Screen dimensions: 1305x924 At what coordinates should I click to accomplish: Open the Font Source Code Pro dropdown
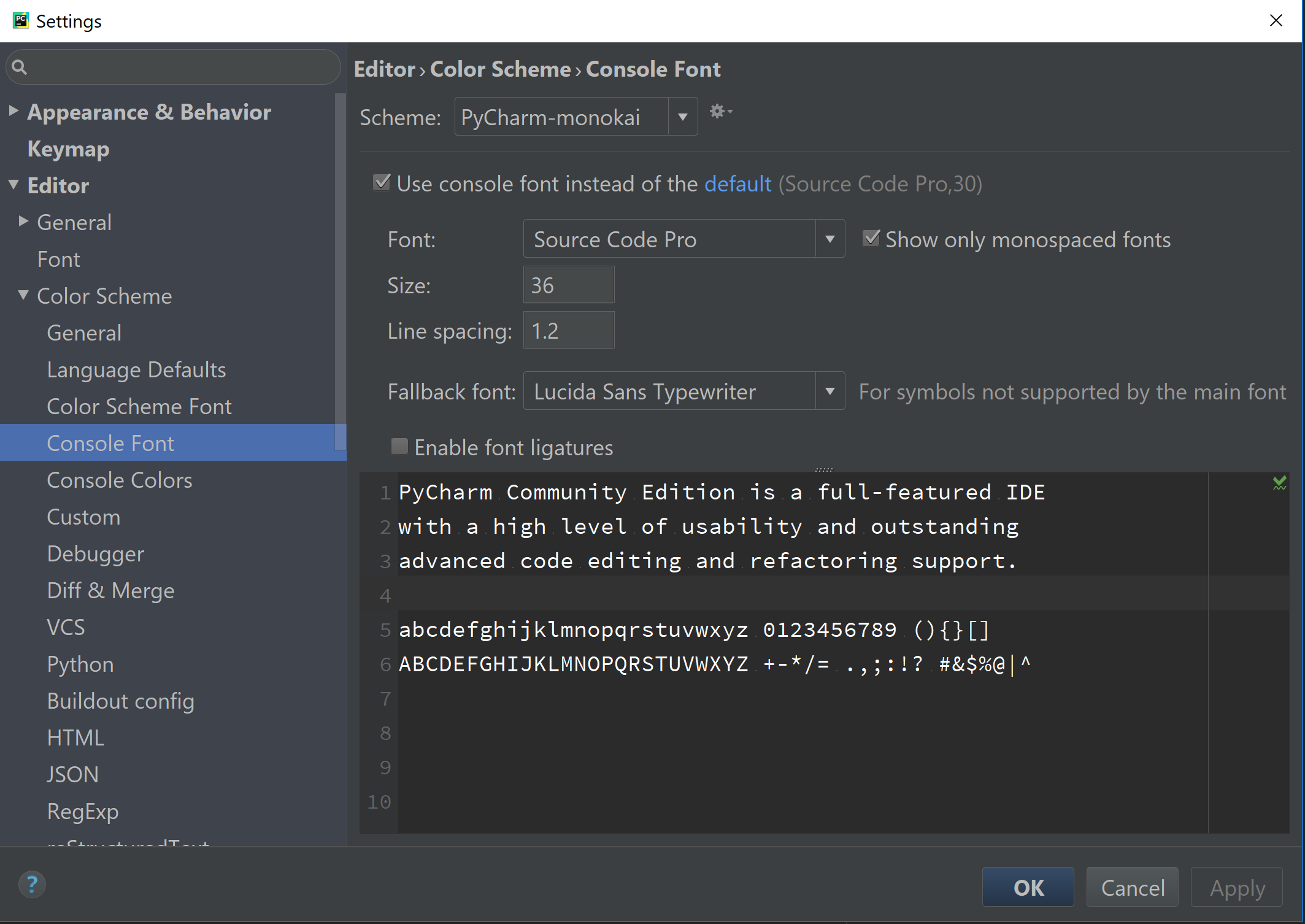(683, 239)
